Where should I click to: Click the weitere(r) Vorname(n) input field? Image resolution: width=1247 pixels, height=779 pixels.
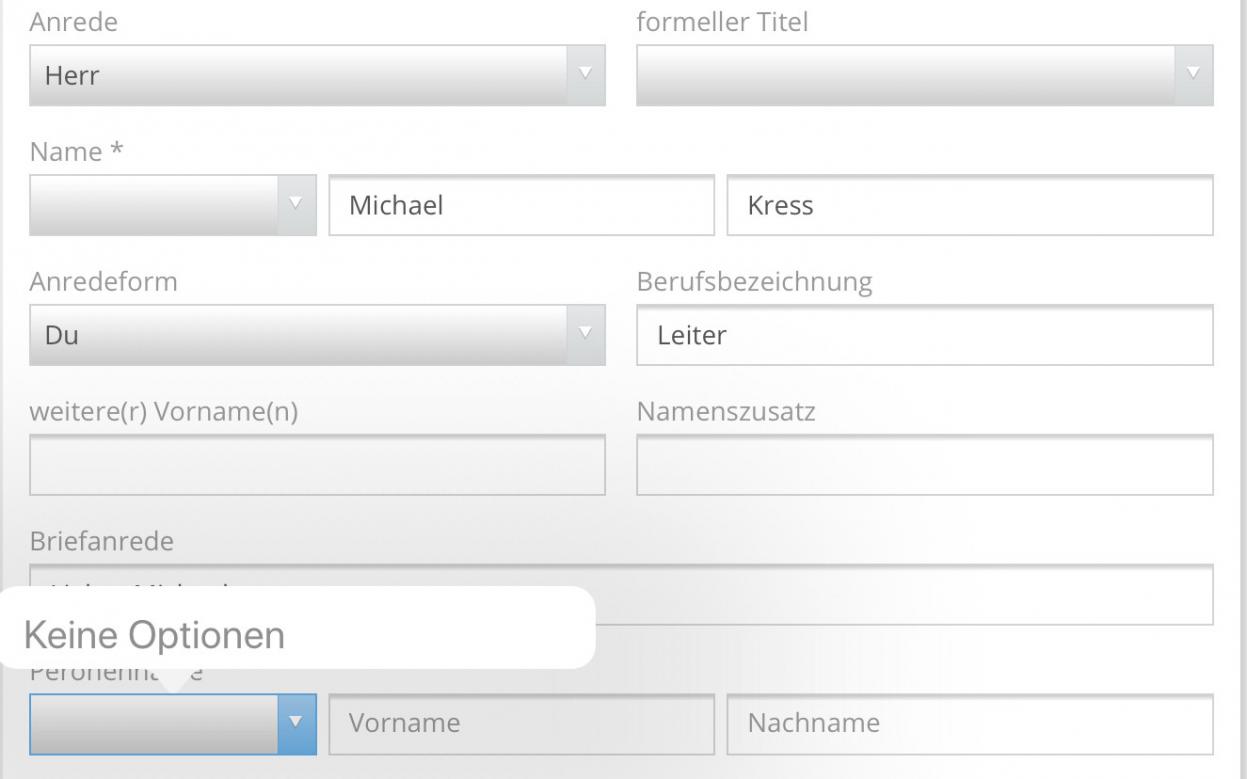pyautogui.click(x=317, y=465)
